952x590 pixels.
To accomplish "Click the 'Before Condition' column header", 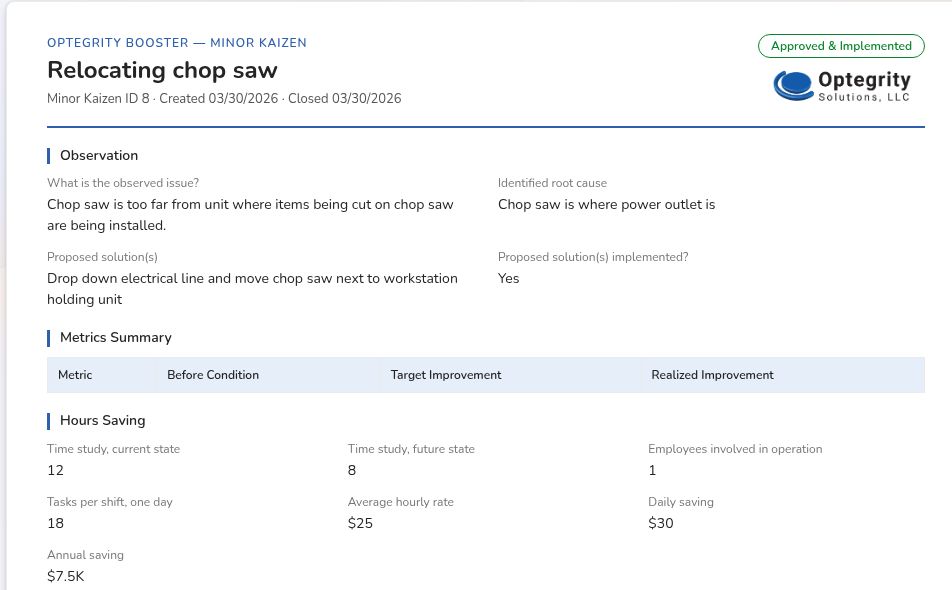I will (x=213, y=375).
